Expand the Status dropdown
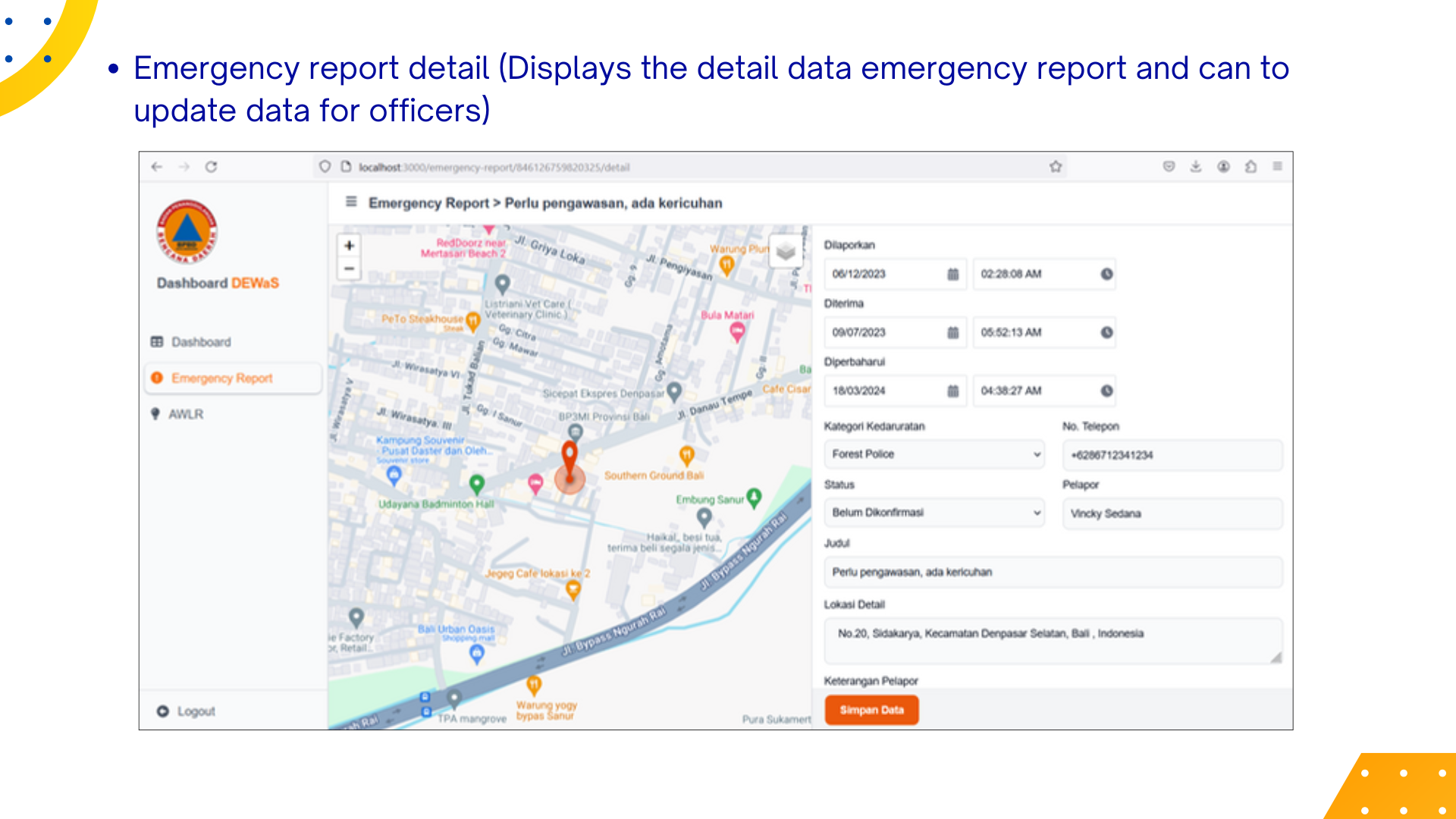This screenshot has height=819, width=1456. point(934,513)
